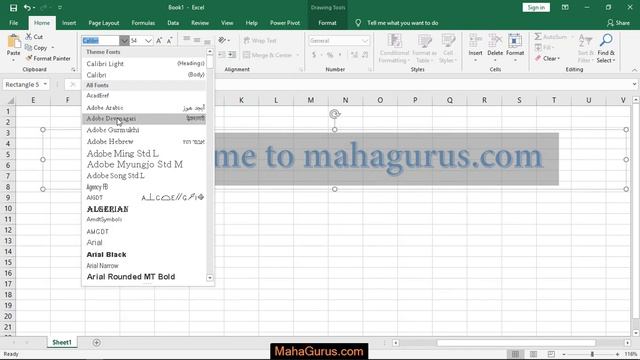640x360 pixels.
Task: Click the zoom in plus button
Action: [617, 354]
